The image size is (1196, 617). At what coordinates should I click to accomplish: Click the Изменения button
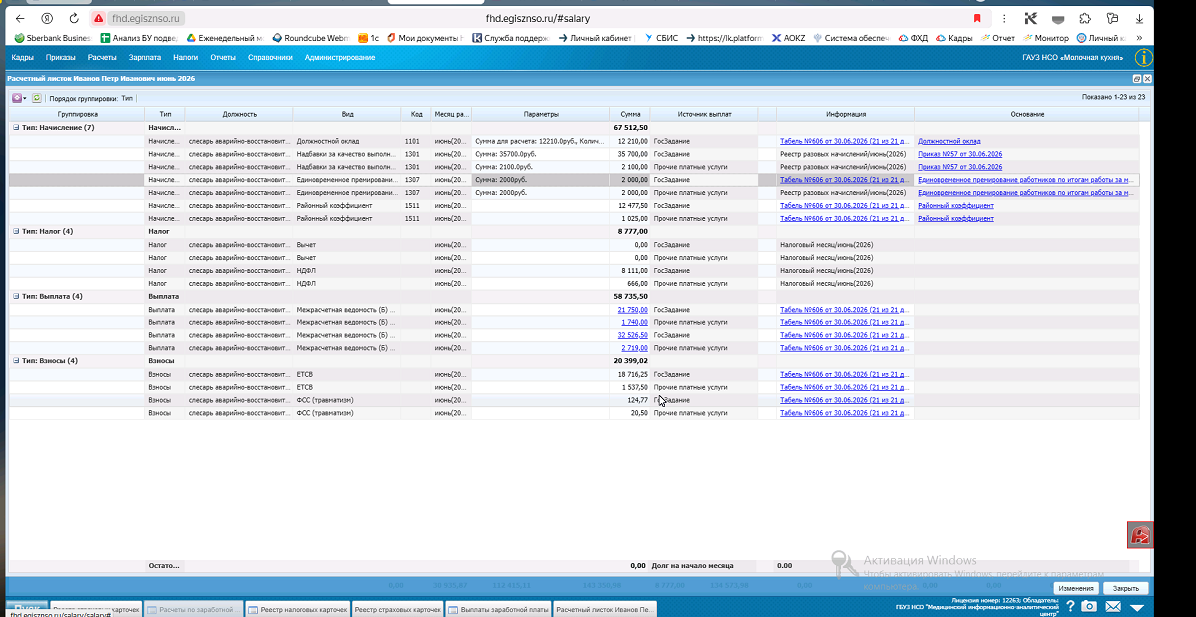coord(1077,588)
